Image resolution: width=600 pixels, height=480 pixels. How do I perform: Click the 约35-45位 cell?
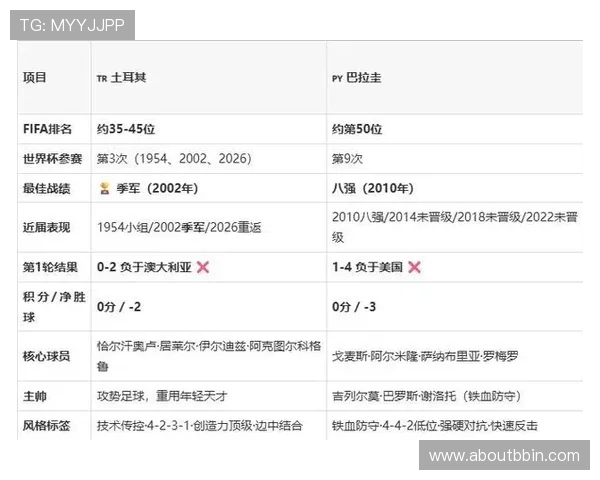pyautogui.click(x=209, y=129)
